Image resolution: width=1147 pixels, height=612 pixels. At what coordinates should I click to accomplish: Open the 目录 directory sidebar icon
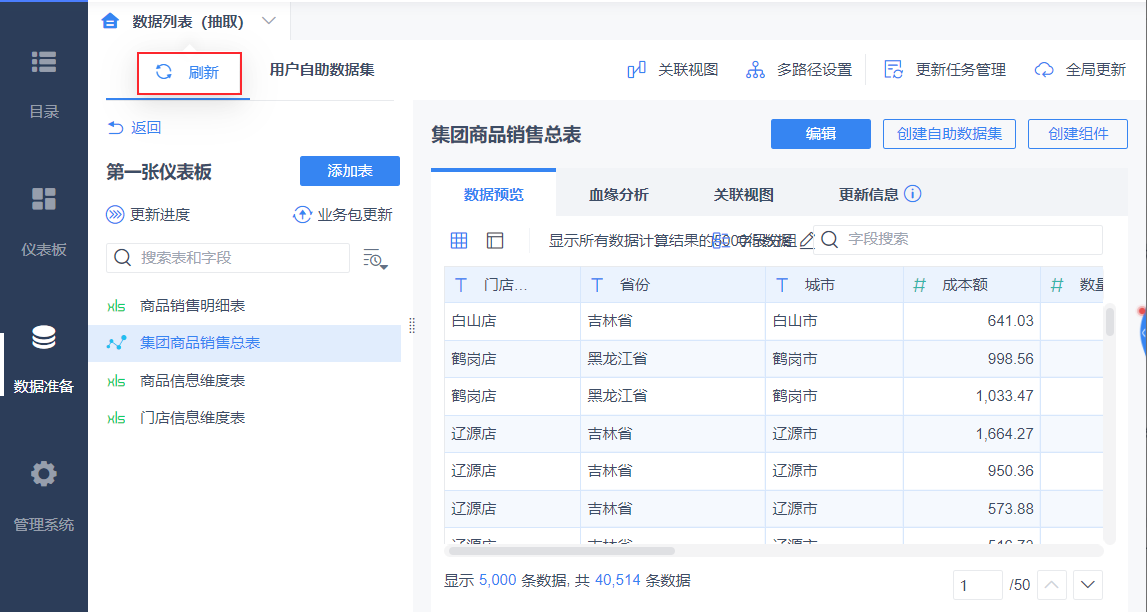(44, 62)
